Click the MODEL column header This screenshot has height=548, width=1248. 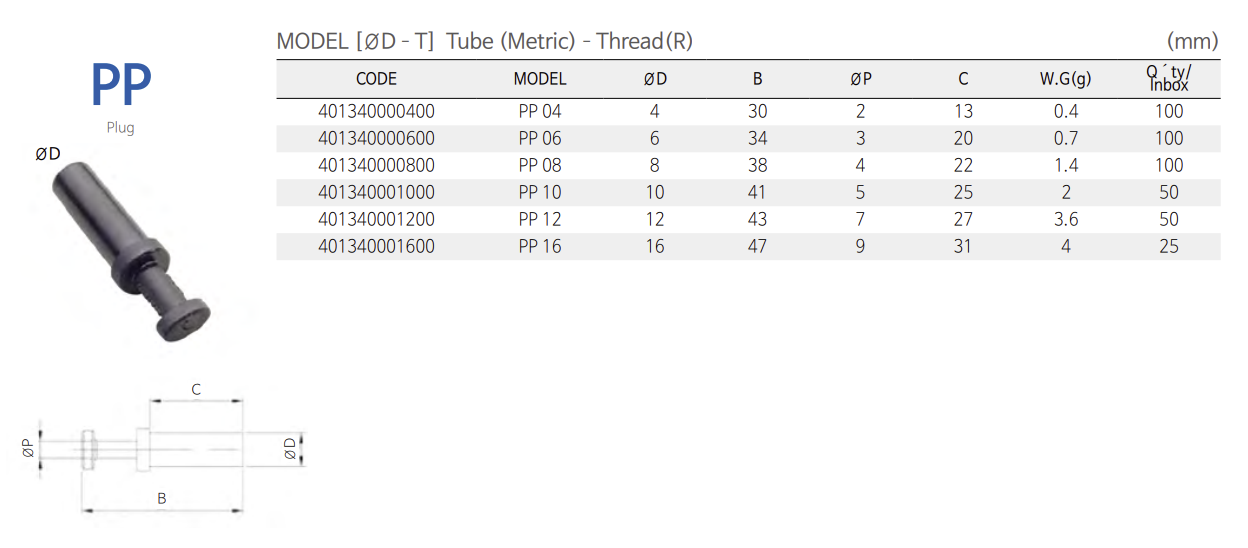[x=540, y=79]
